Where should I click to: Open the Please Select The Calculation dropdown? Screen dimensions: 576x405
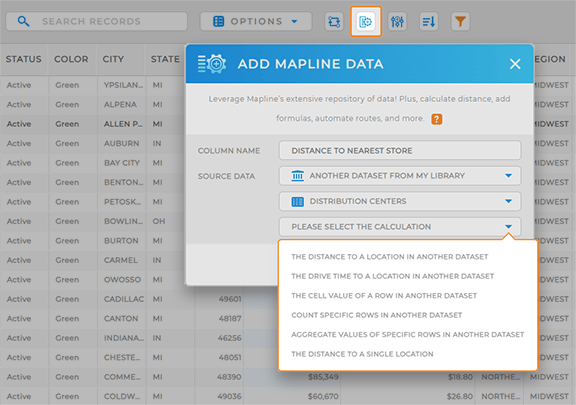400,226
